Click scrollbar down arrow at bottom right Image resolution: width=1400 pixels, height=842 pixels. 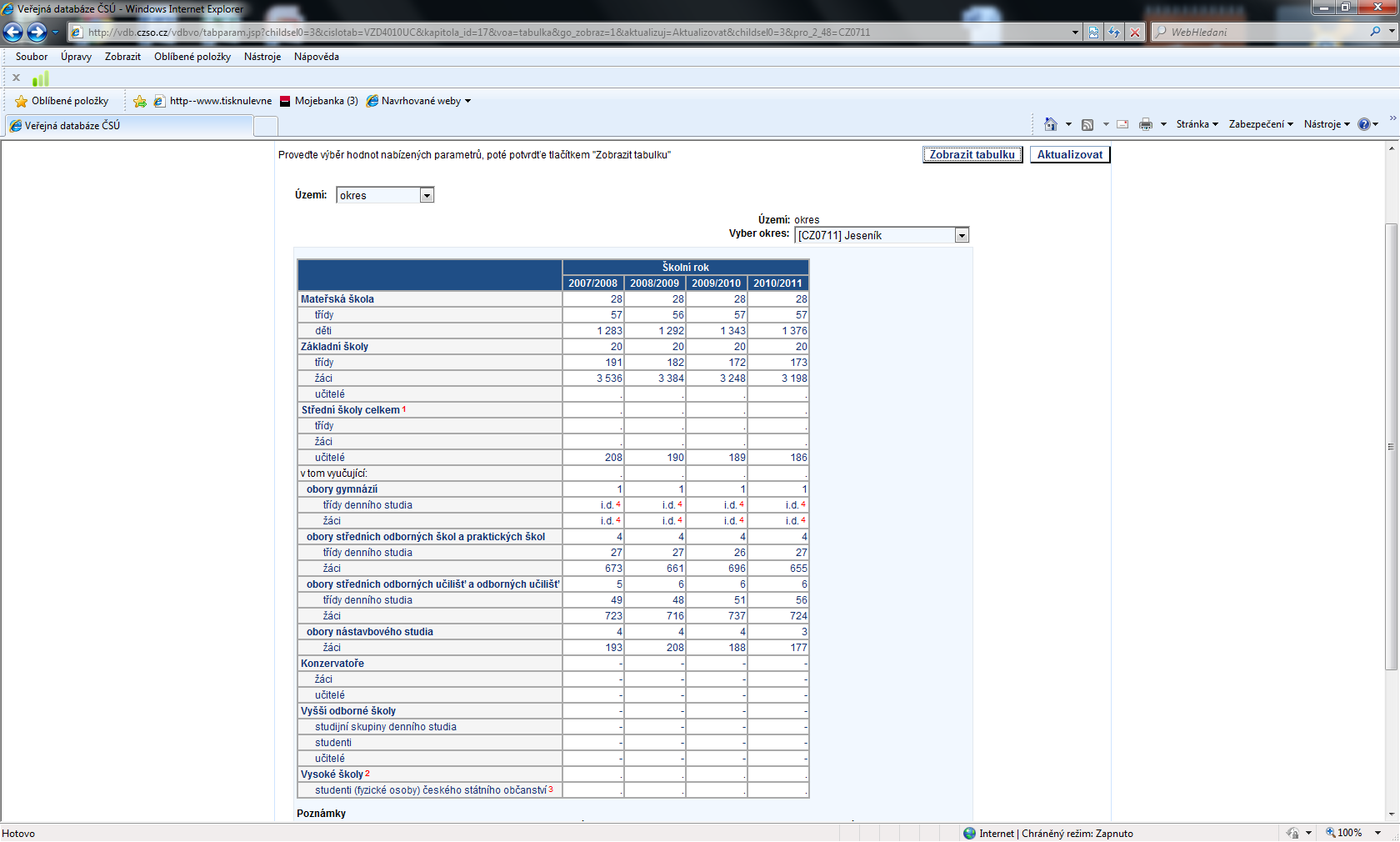coord(1391,814)
